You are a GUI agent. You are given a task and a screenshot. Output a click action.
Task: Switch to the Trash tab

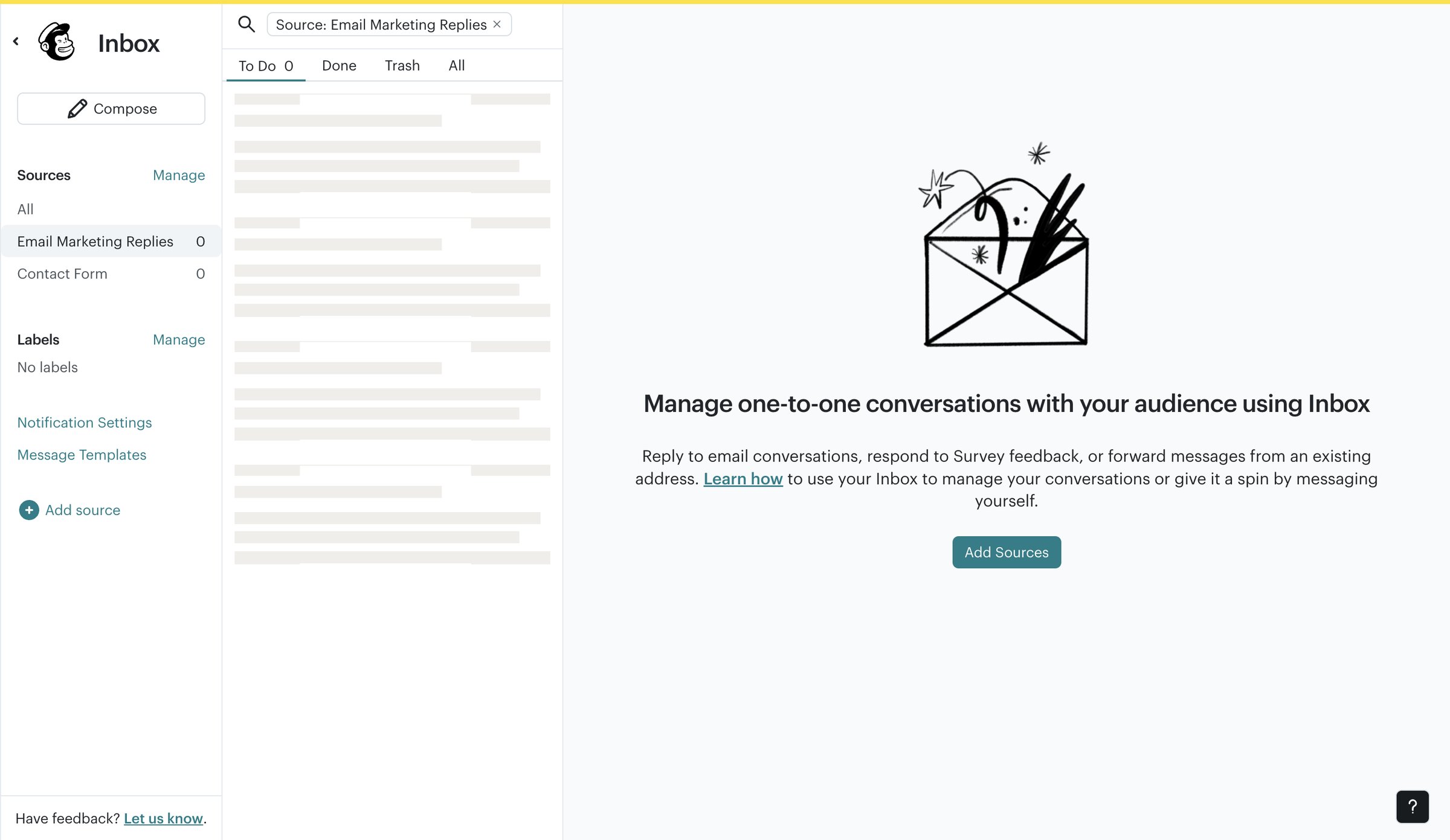pyautogui.click(x=402, y=65)
